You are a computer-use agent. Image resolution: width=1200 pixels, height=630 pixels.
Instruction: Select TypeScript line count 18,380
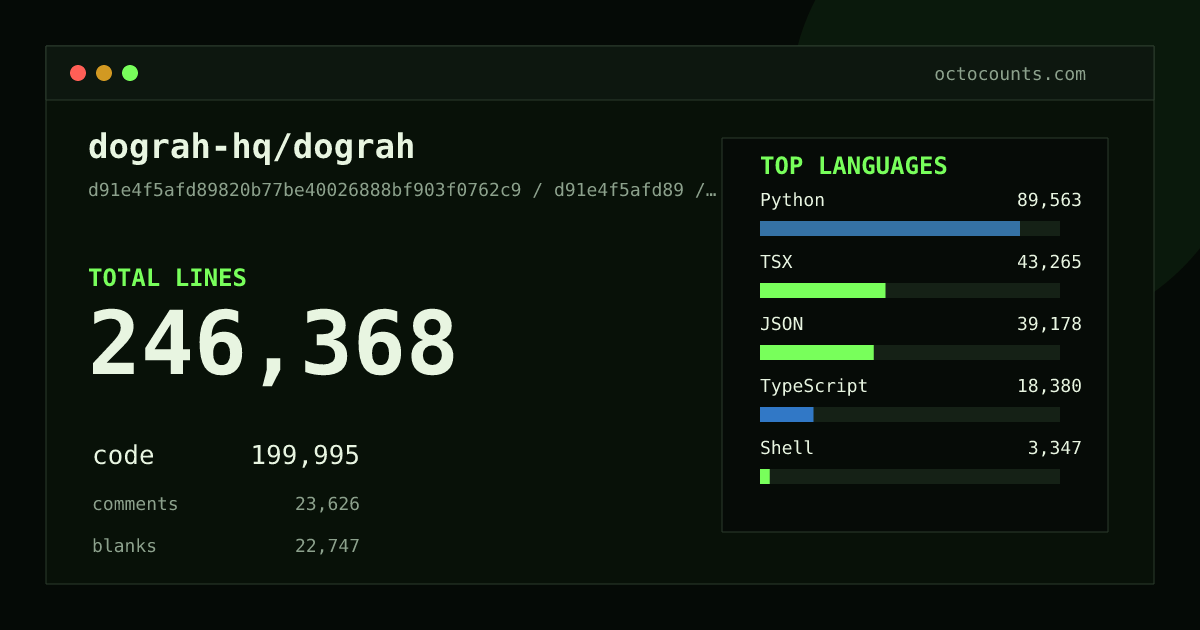click(x=1049, y=386)
